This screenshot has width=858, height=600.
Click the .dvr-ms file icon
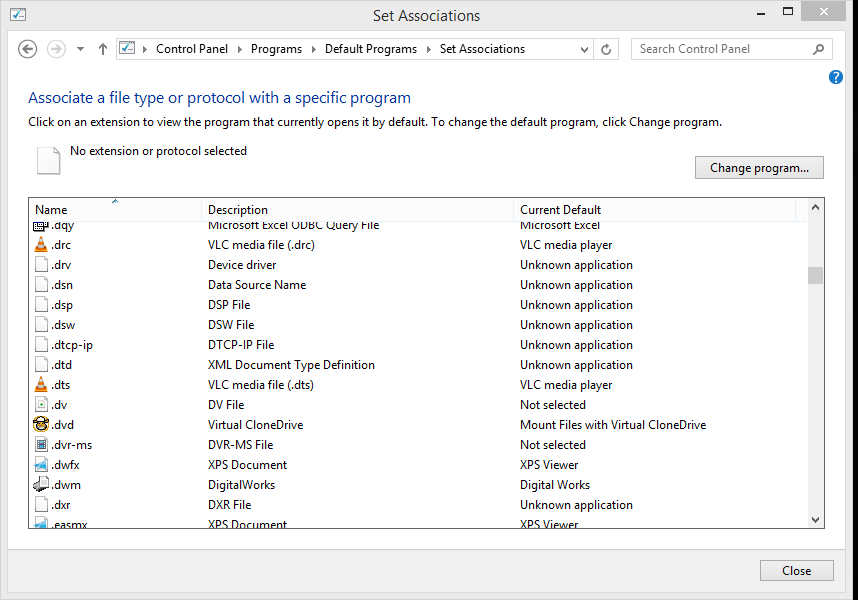point(41,445)
